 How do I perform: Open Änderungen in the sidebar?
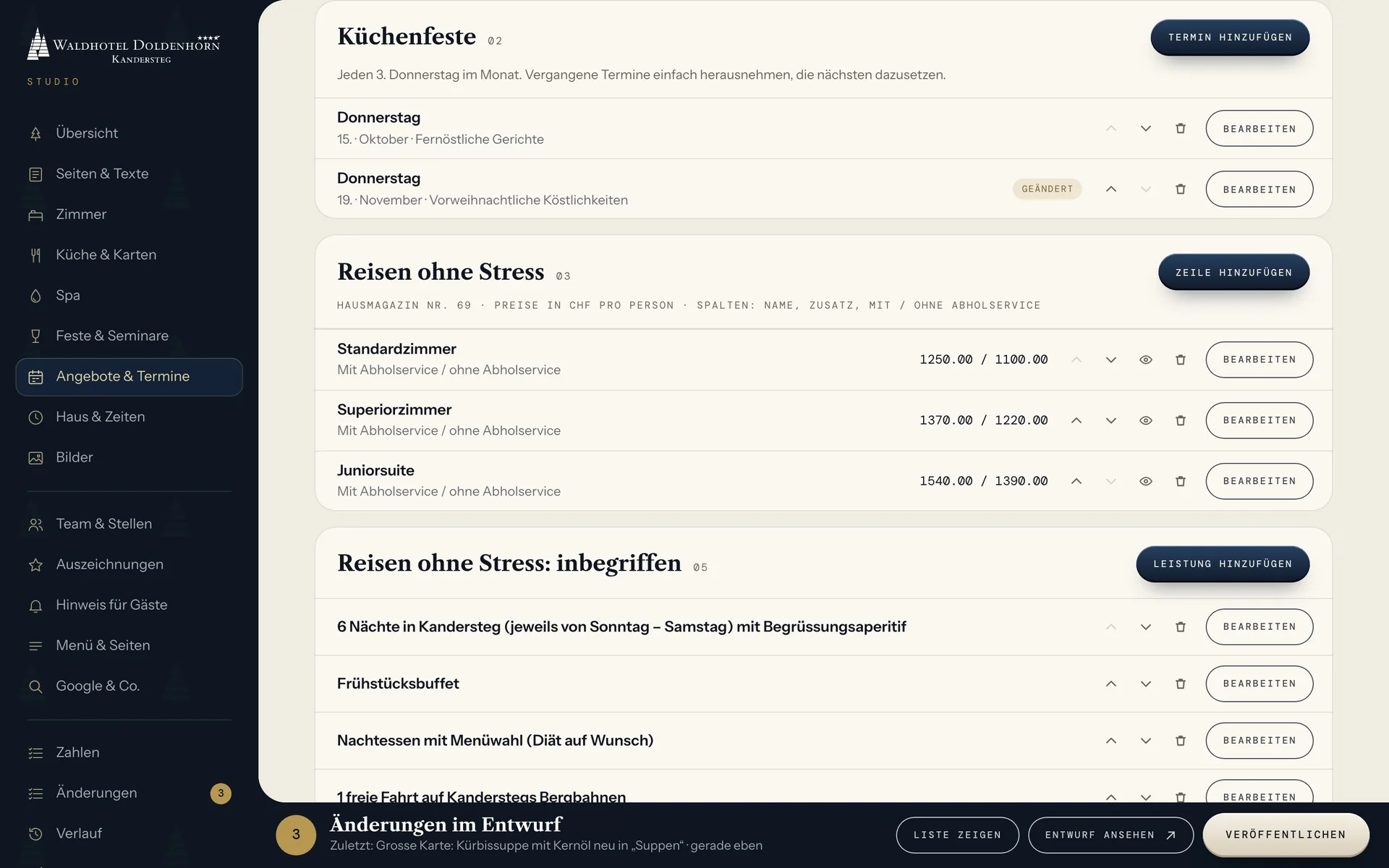129,793
